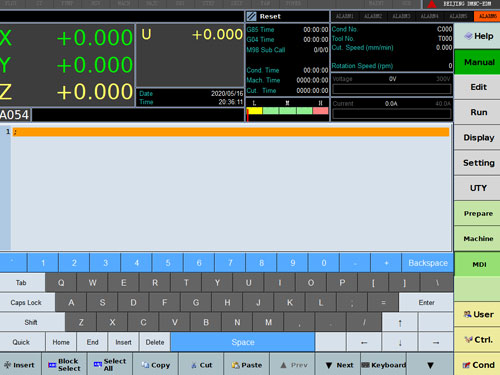This screenshot has width=500, height=375.
Task: Select the ALARM3 tab
Action: click(x=401, y=16)
